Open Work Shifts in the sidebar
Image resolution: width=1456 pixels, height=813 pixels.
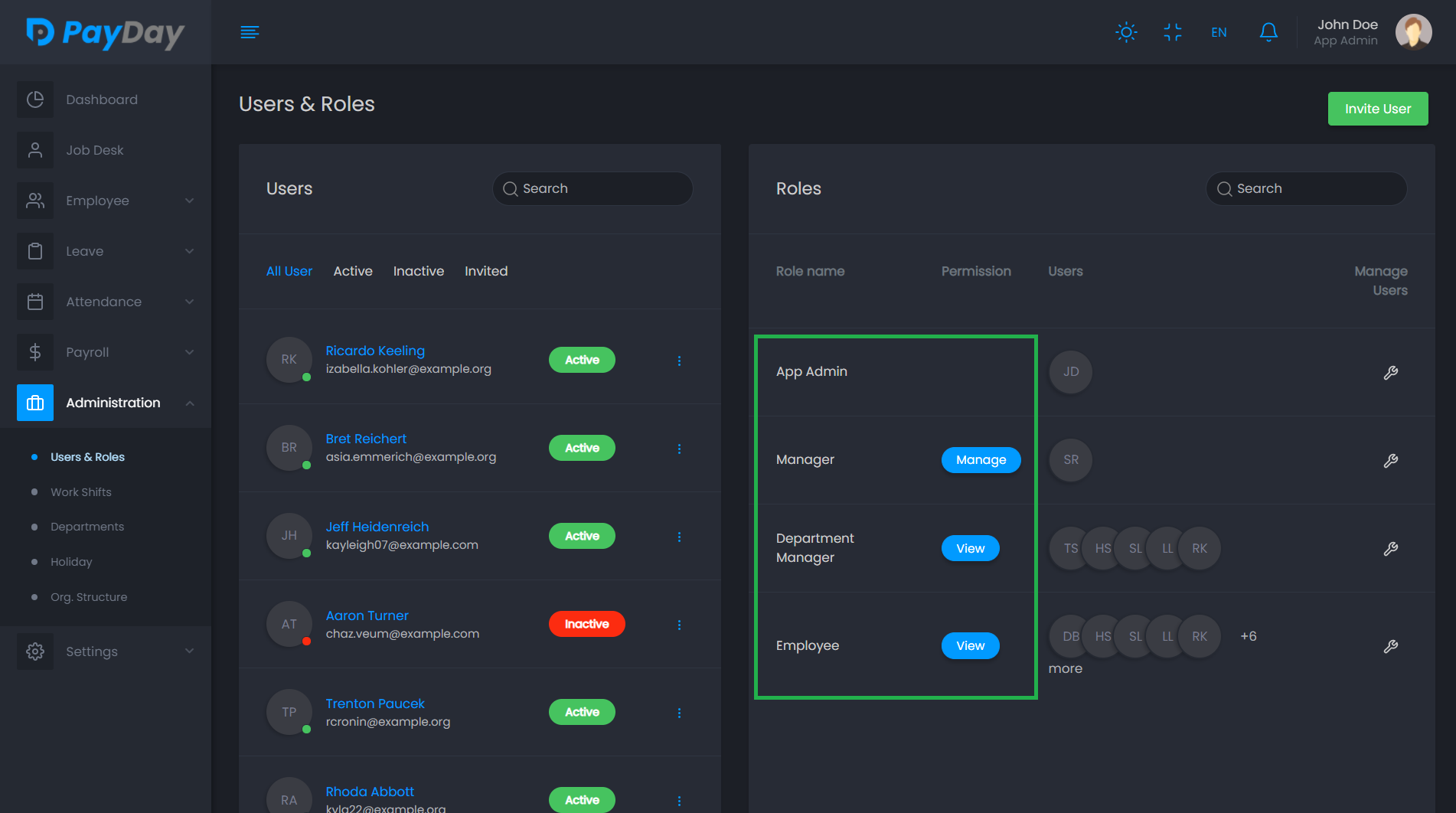pos(81,492)
